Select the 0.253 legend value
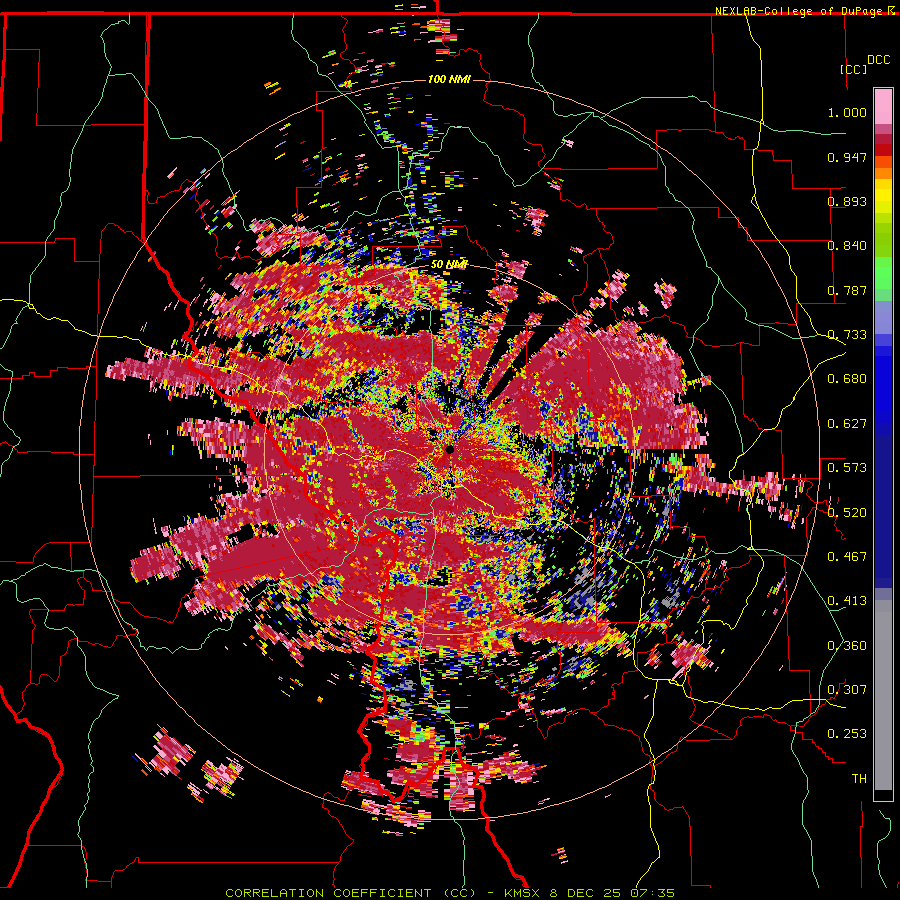Viewport: 900px width, 900px height. 847,734
